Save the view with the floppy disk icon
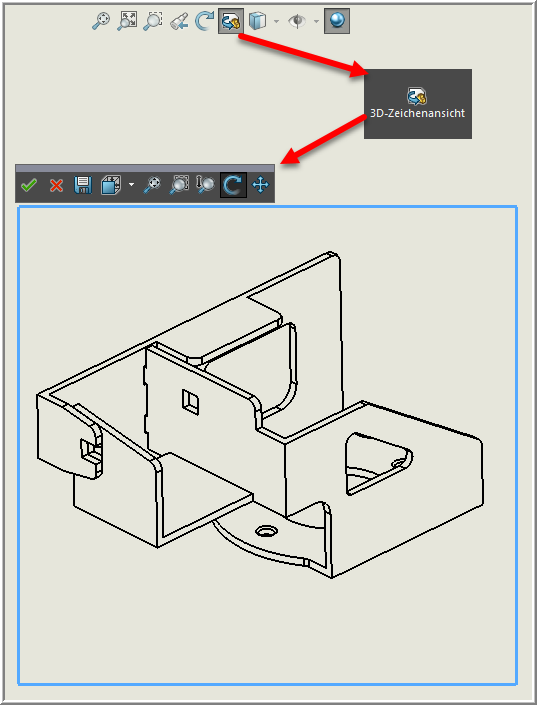 [83, 185]
